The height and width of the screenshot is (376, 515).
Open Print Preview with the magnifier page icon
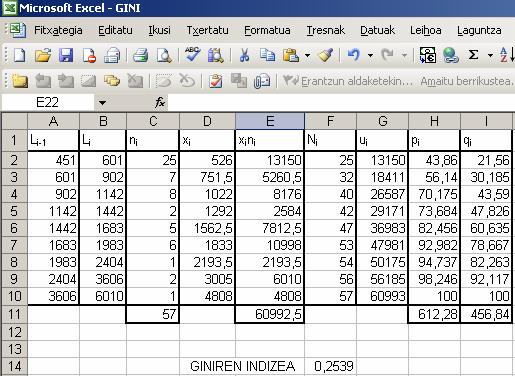click(x=164, y=55)
